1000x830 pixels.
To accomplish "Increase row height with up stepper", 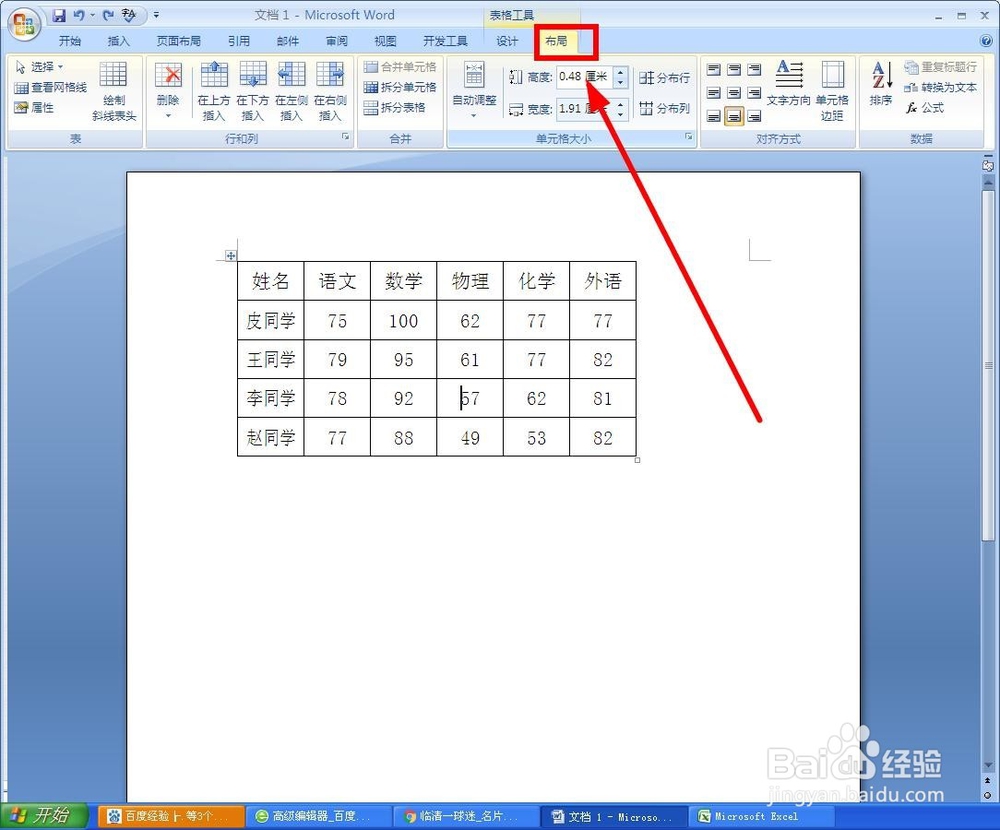I will click(621, 72).
